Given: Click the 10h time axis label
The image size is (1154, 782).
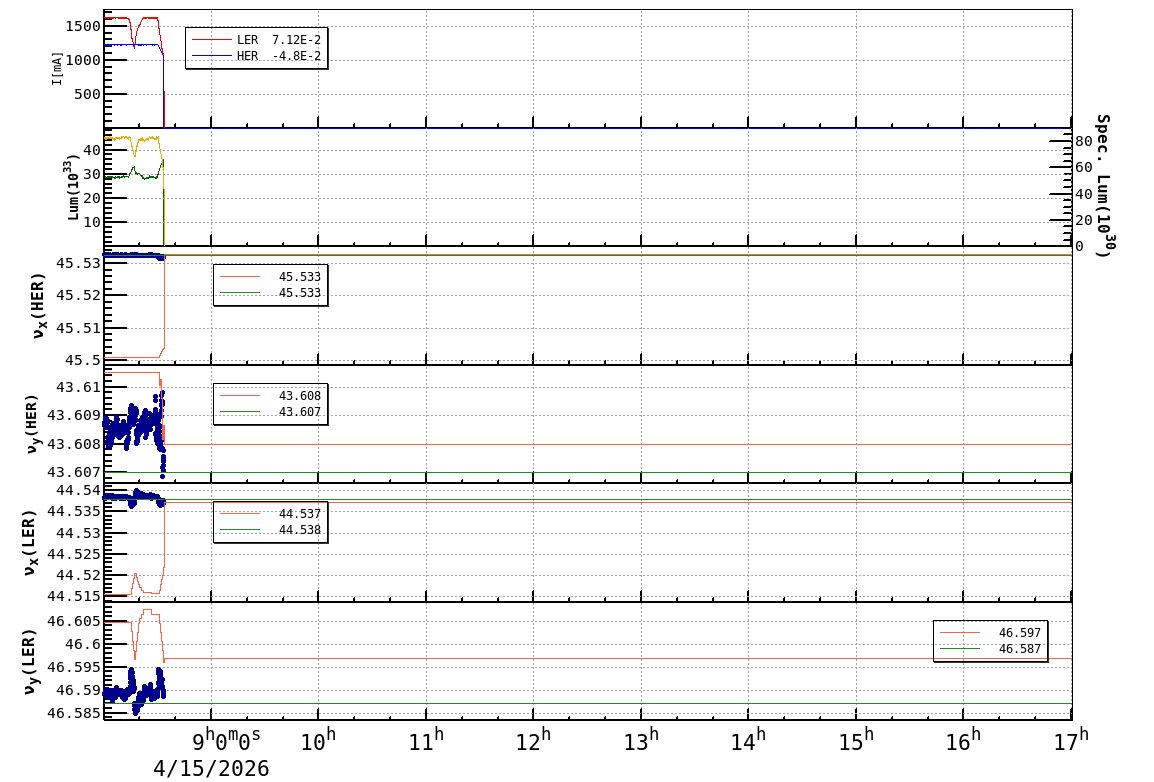Looking at the screenshot, I should pos(318,739).
